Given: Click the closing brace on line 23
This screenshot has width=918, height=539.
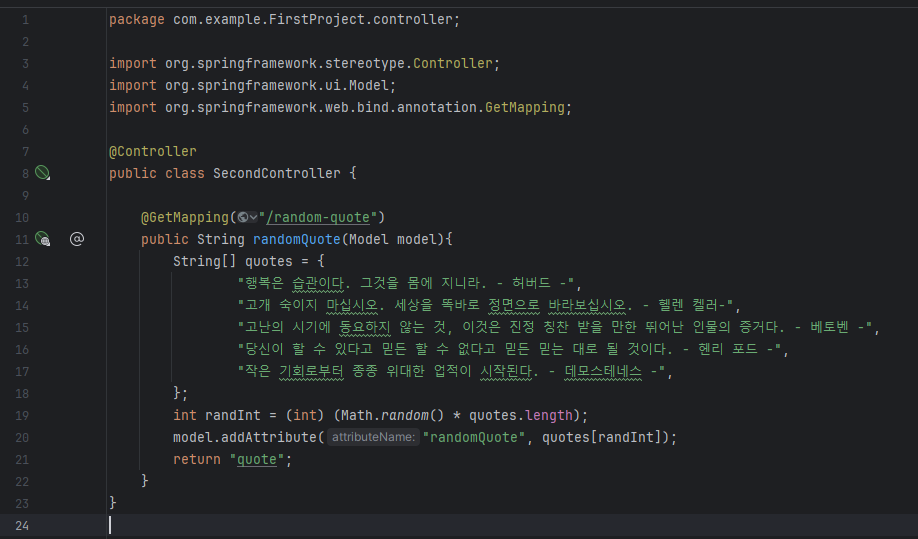Looking at the screenshot, I should pyautogui.click(x=113, y=503).
